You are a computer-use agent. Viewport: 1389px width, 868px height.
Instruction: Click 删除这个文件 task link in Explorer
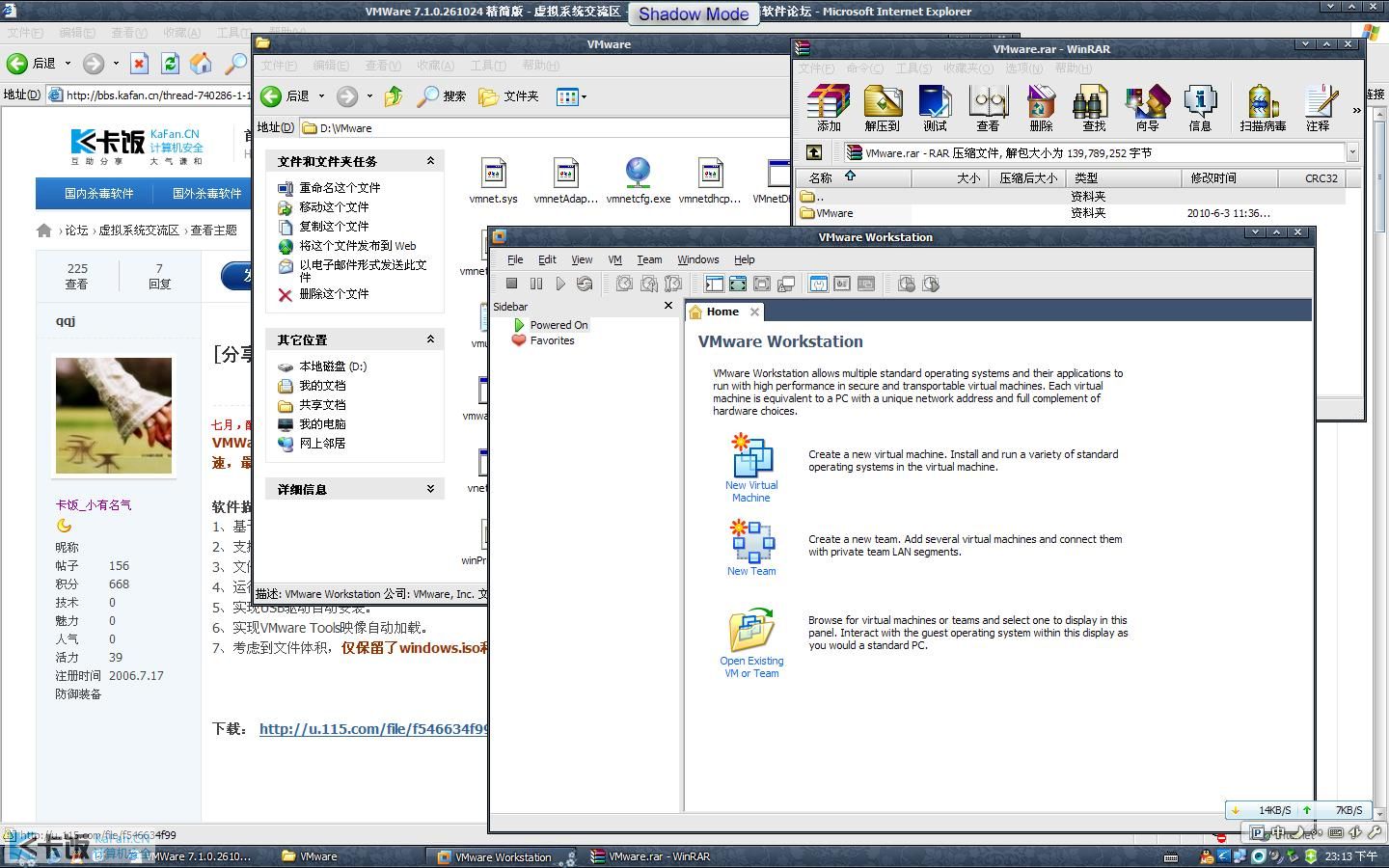click(334, 294)
